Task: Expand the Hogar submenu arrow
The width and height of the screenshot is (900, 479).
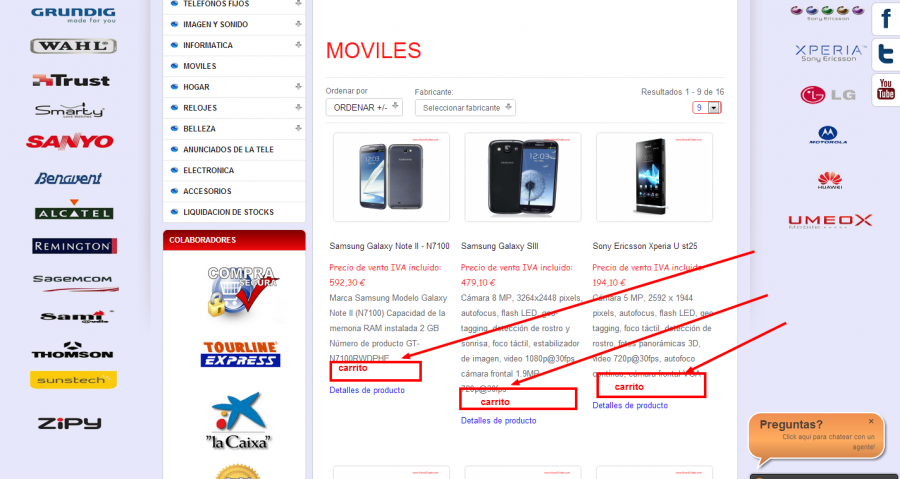Action: click(x=298, y=87)
